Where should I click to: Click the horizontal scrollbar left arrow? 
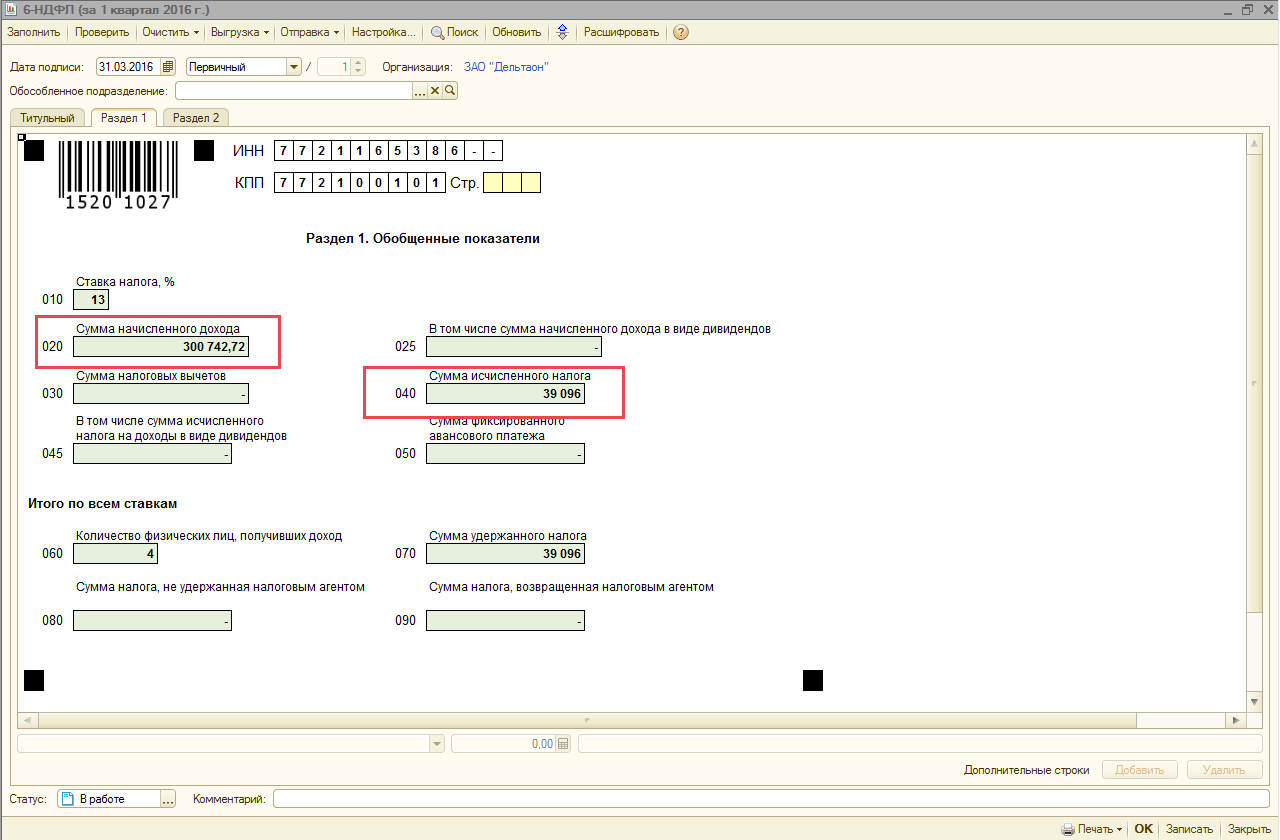[x=26, y=720]
